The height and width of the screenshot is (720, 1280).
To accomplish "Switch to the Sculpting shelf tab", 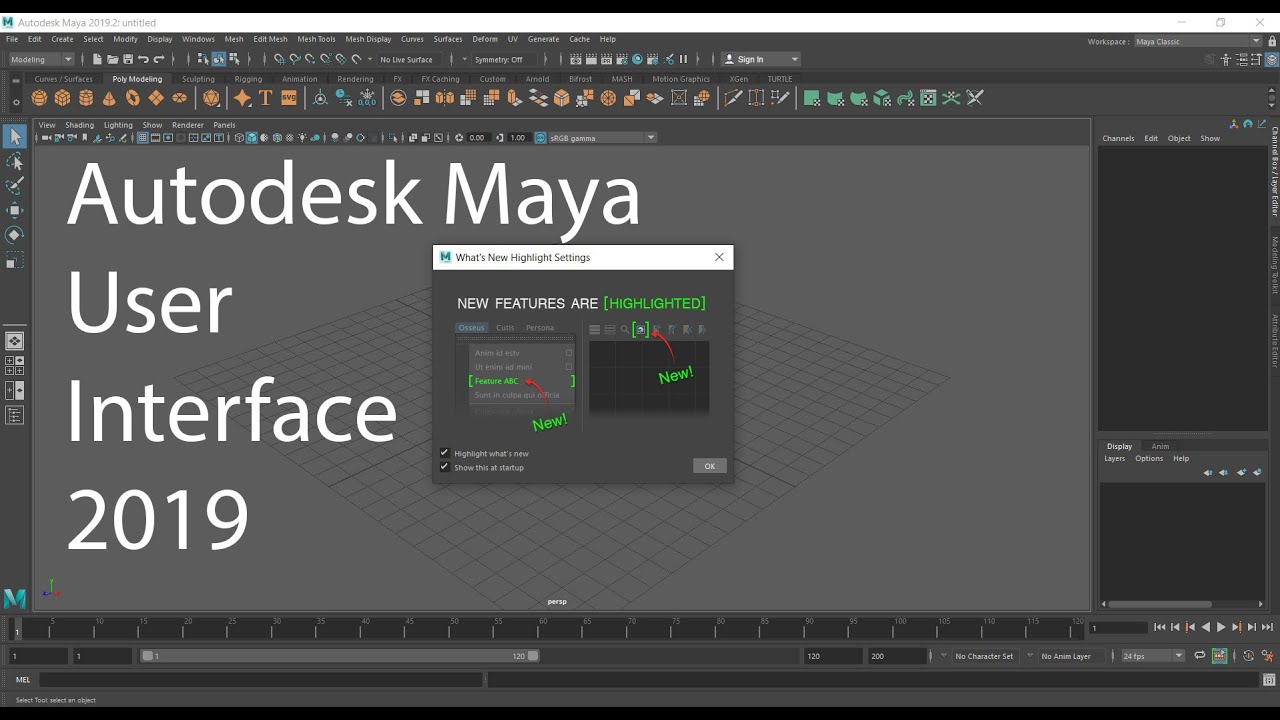I will [x=198, y=79].
